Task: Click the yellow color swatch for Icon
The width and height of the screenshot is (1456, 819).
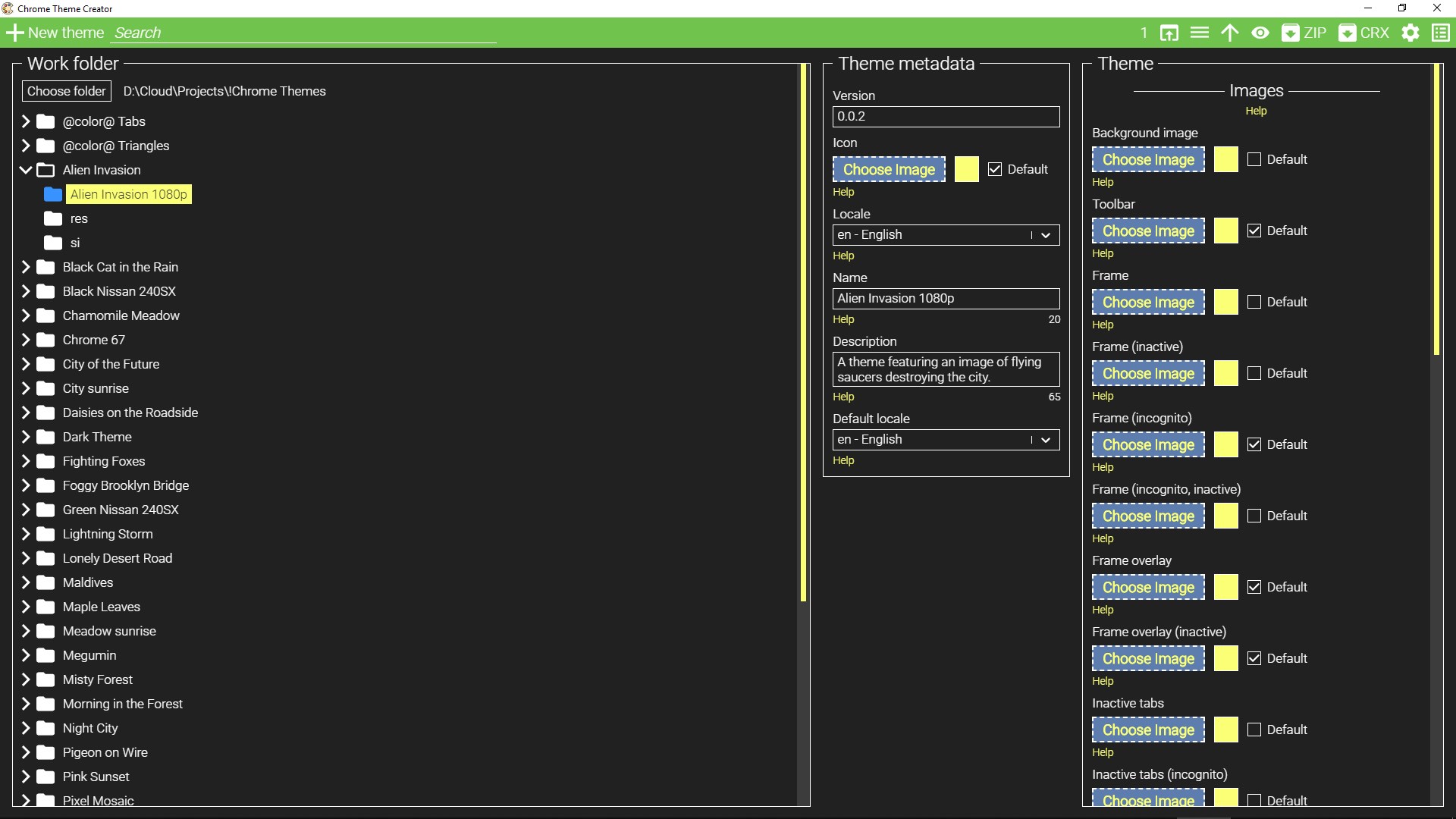Action: pyautogui.click(x=966, y=169)
